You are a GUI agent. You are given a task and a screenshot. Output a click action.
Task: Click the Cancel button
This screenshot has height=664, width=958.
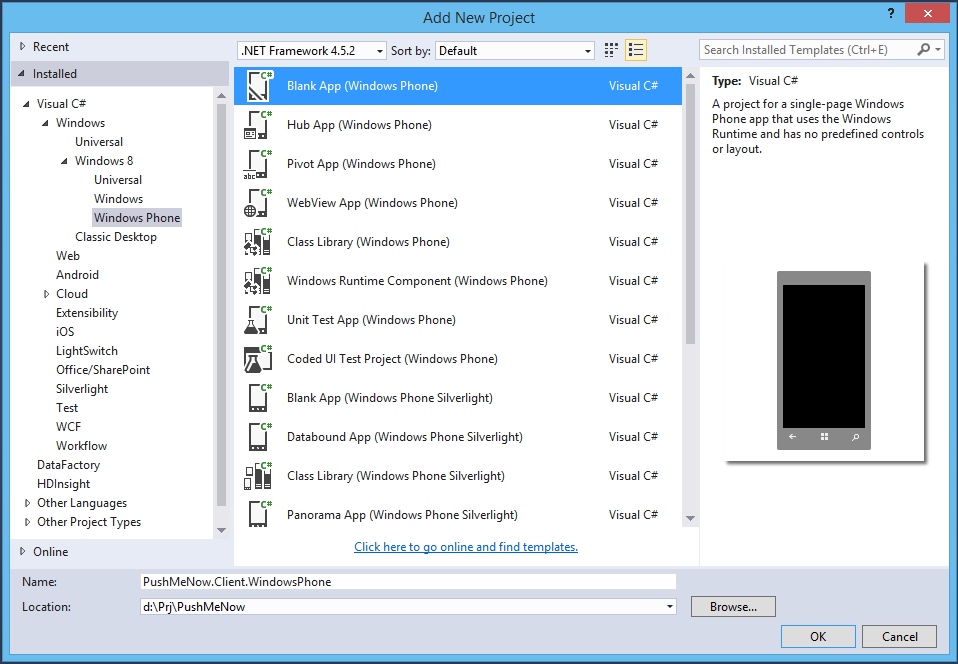pyautogui.click(x=899, y=637)
